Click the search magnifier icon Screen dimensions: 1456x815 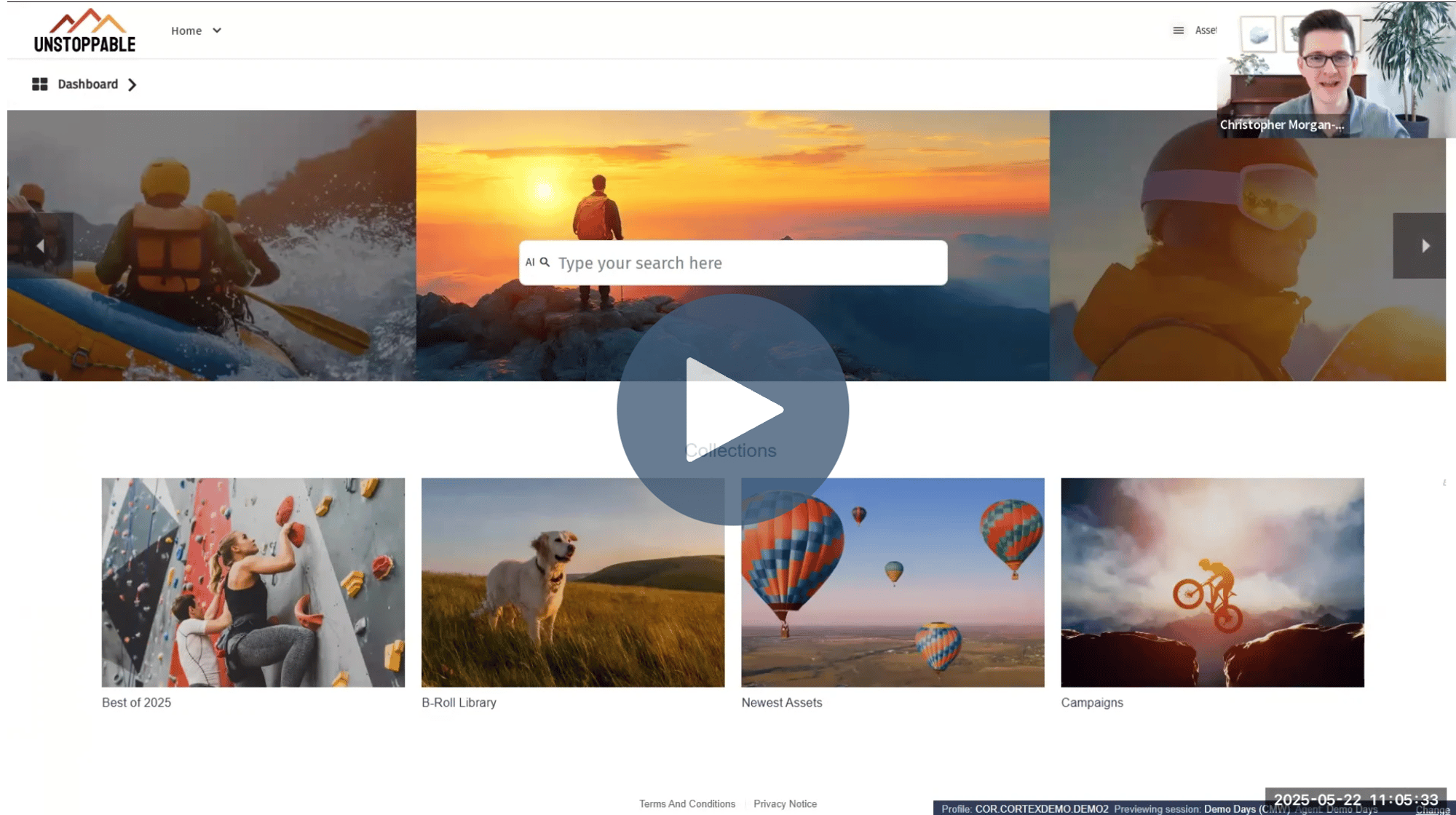545,262
